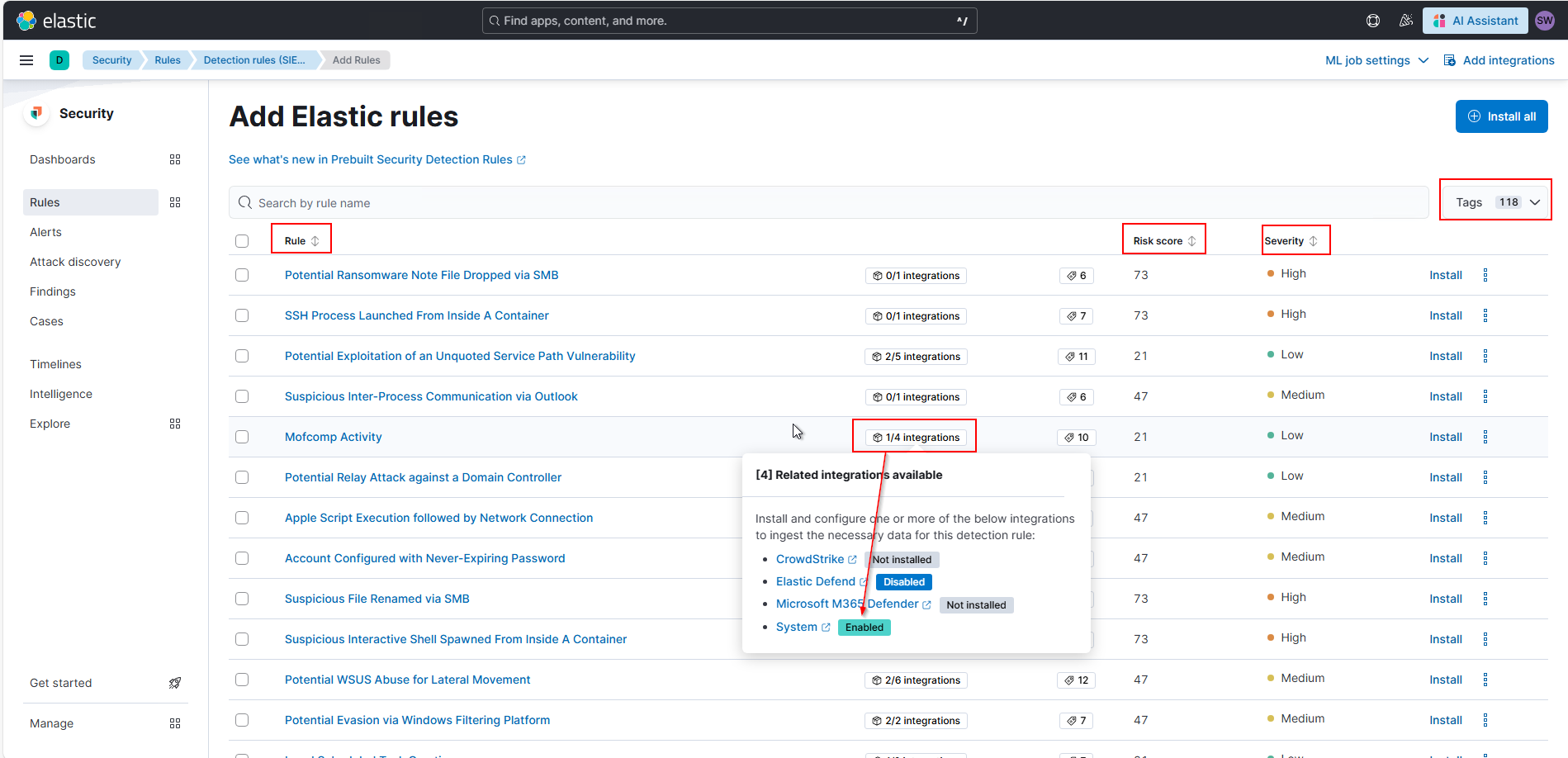Toggle the select-all rules checkbox

(242, 241)
